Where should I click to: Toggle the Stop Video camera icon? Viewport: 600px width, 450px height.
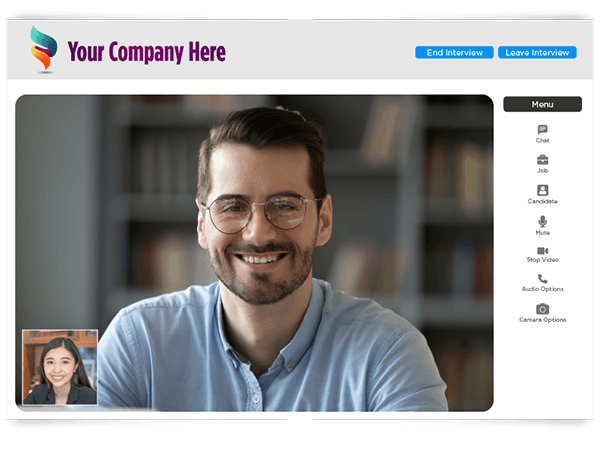[542, 251]
